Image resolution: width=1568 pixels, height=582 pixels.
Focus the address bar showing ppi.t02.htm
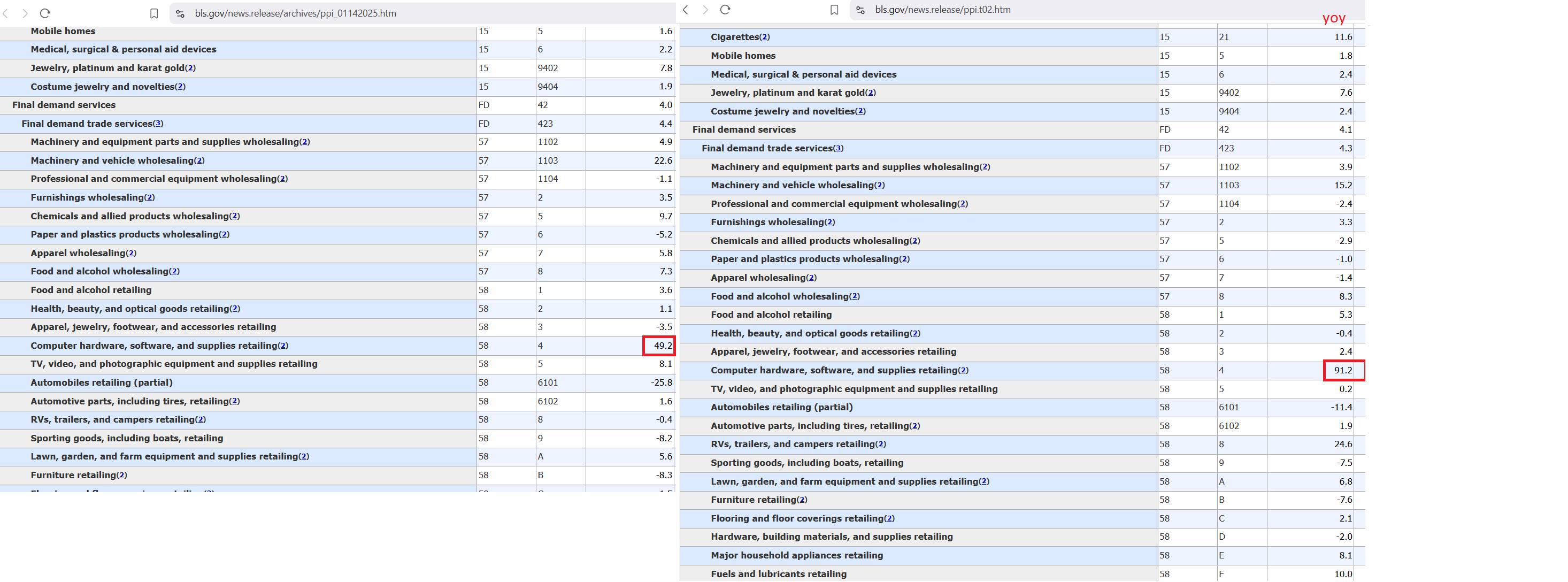(943, 10)
